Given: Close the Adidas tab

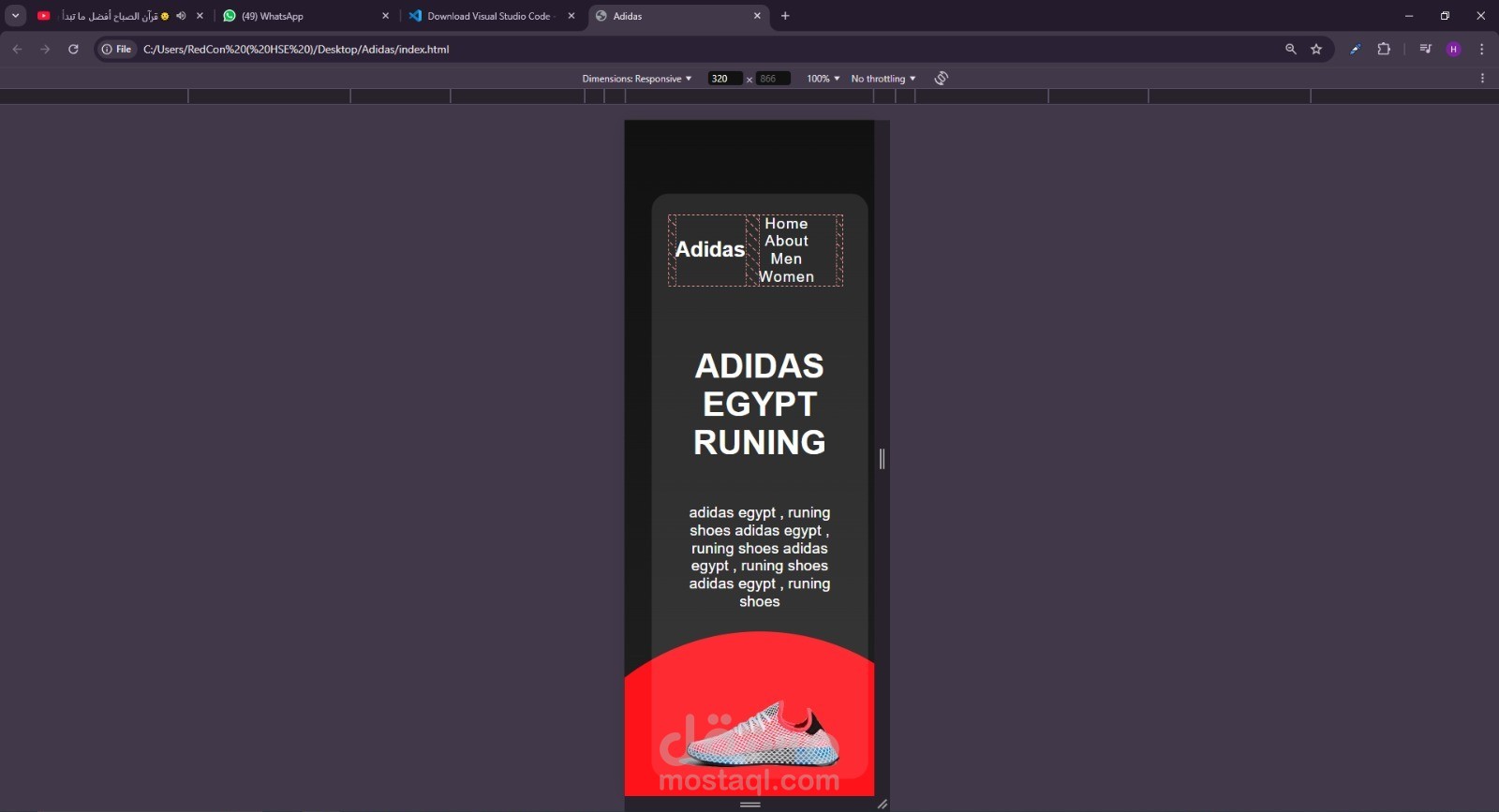Looking at the screenshot, I should coord(757,16).
